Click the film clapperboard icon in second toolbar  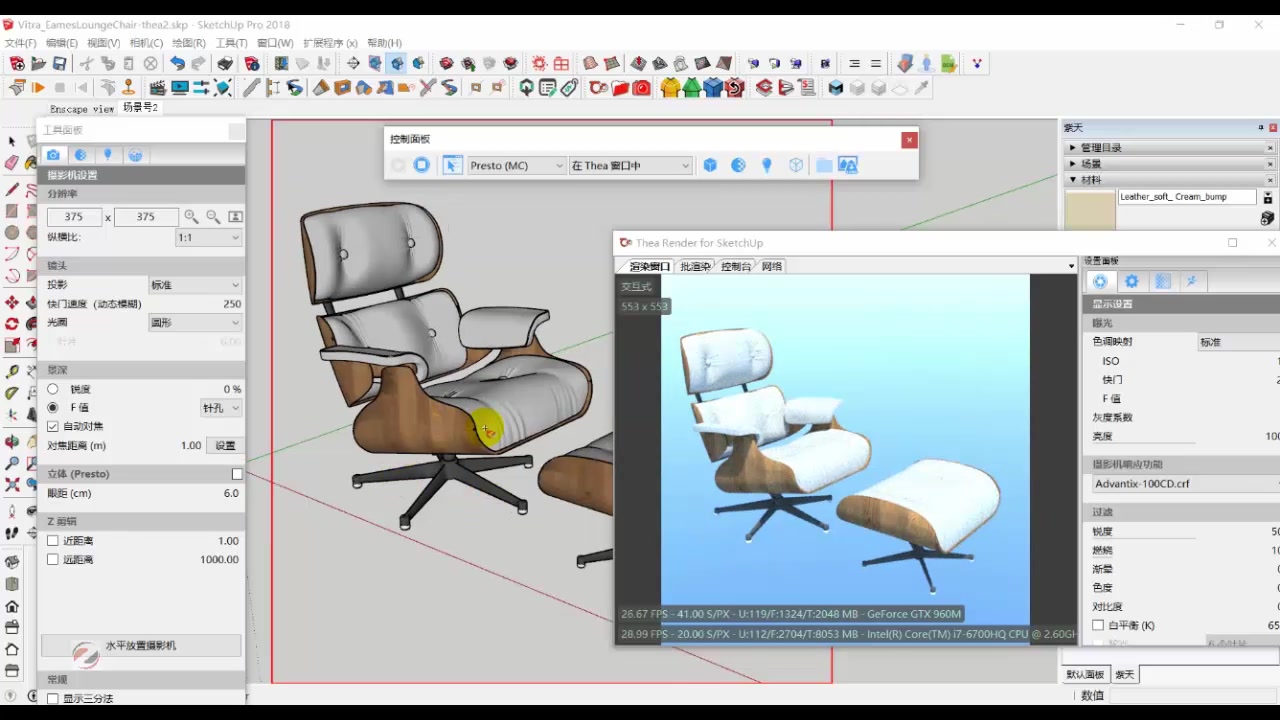pos(158,88)
